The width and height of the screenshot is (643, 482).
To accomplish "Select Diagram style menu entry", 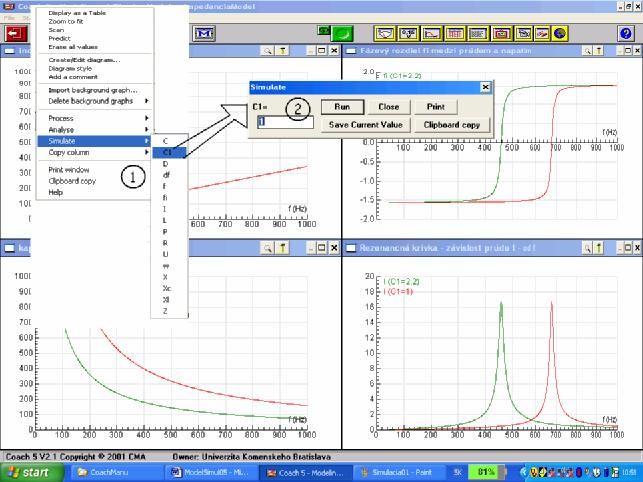I will point(70,69).
